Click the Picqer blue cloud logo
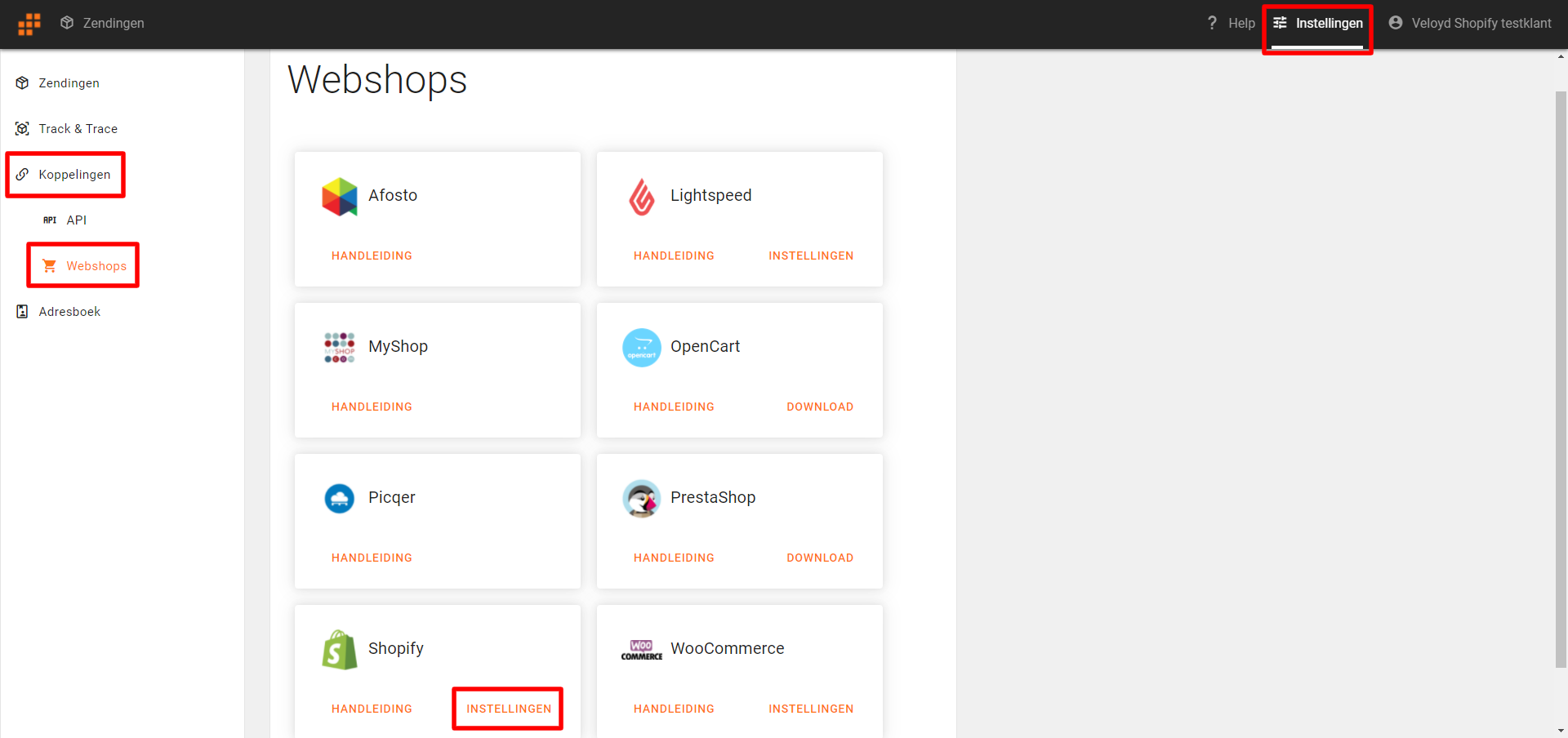 point(340,498)
